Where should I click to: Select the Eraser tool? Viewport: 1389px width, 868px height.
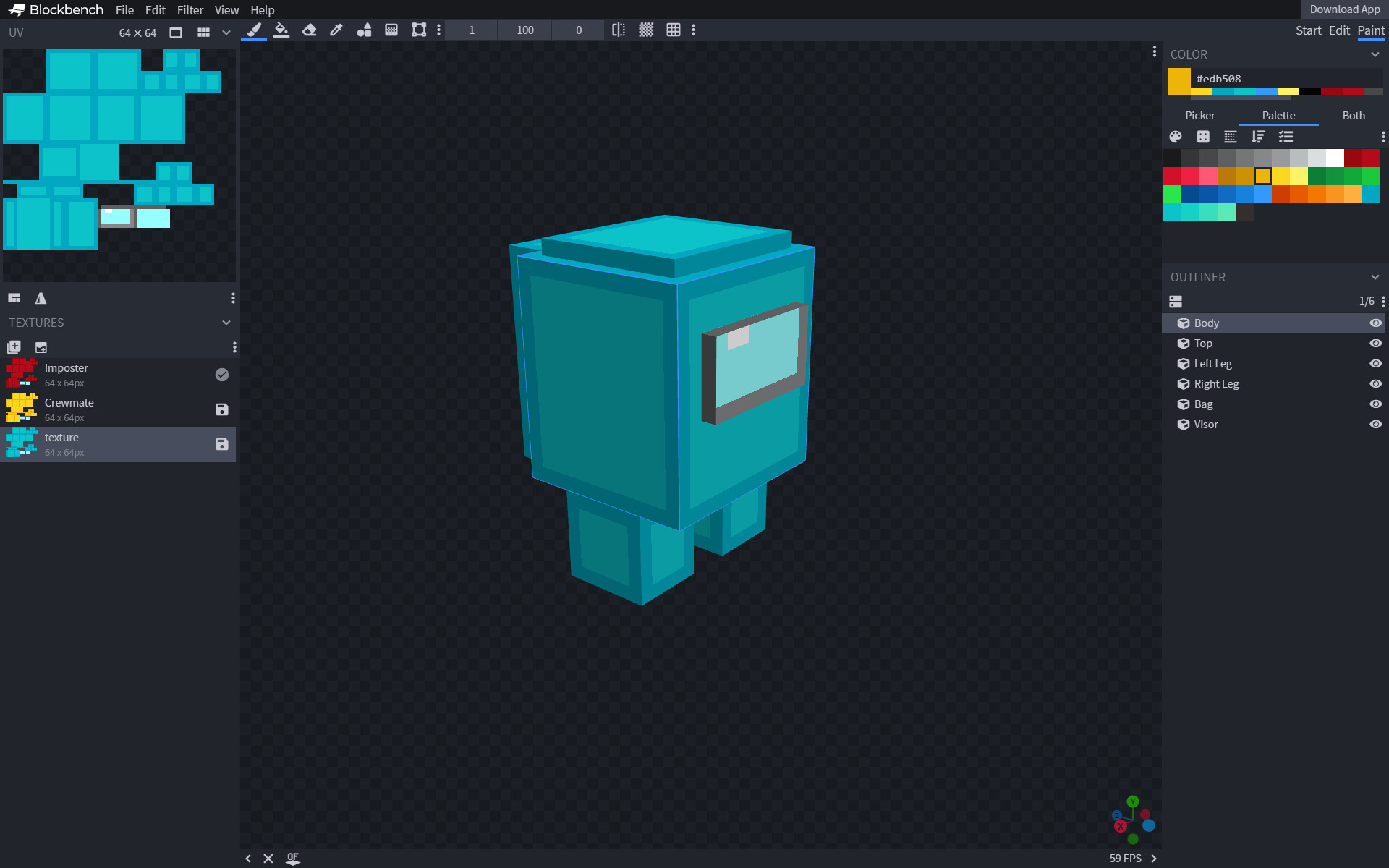tap(309, 30)
